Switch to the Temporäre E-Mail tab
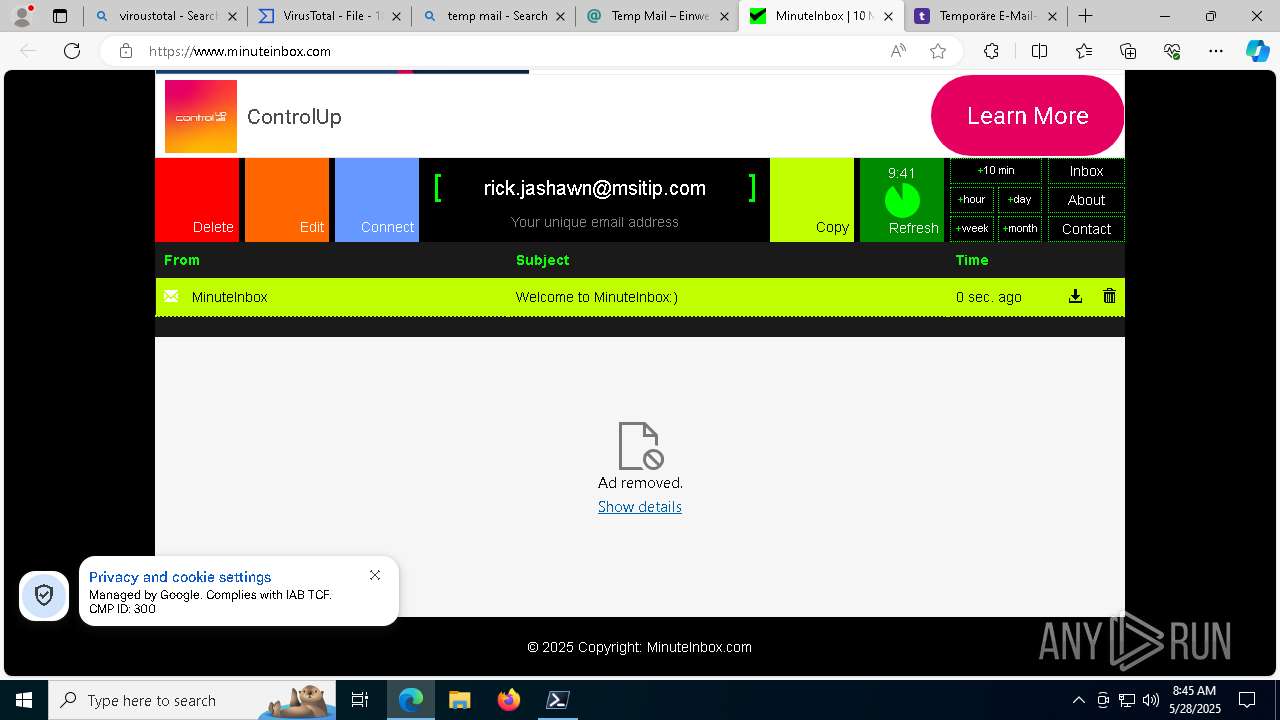Viewport: 1280px width, 720px height. click(x=985, y=16)
